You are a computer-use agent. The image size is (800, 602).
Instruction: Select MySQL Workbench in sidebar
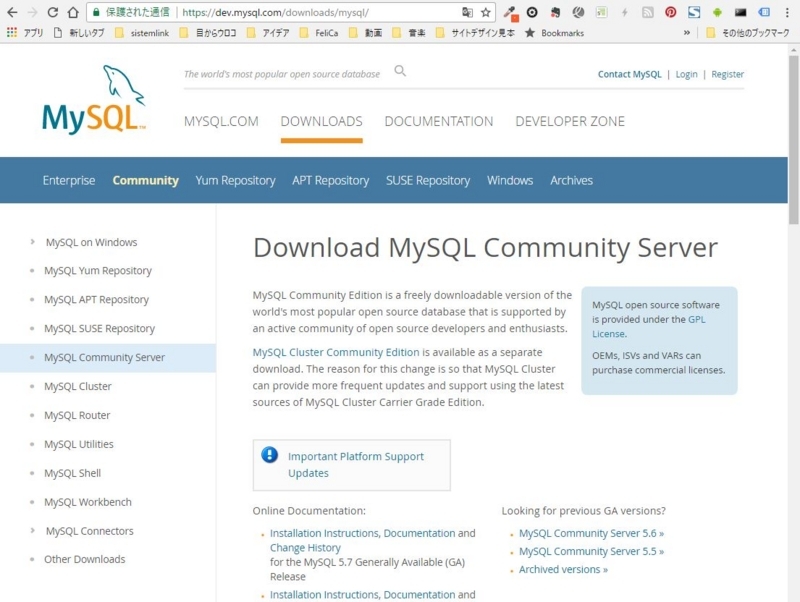88,503
